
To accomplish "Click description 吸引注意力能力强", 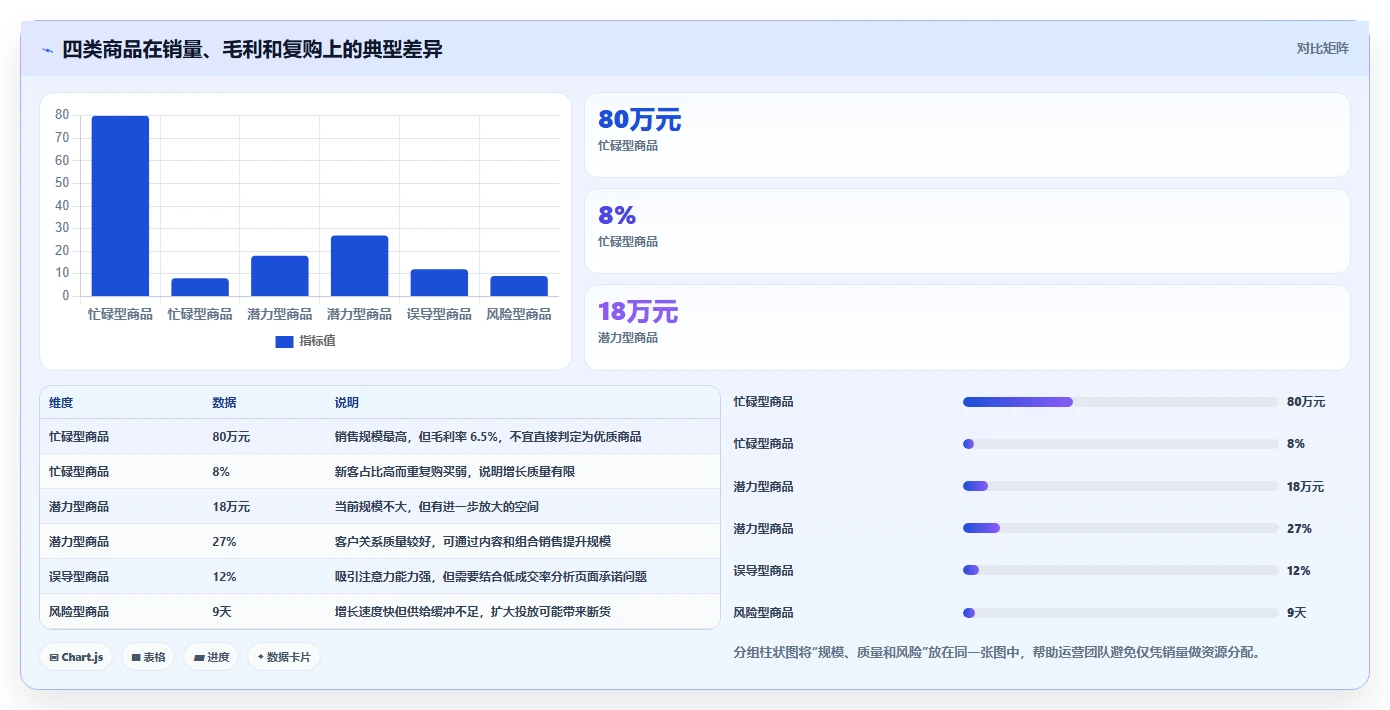I will pyautogui.click(x=491, y=577).
